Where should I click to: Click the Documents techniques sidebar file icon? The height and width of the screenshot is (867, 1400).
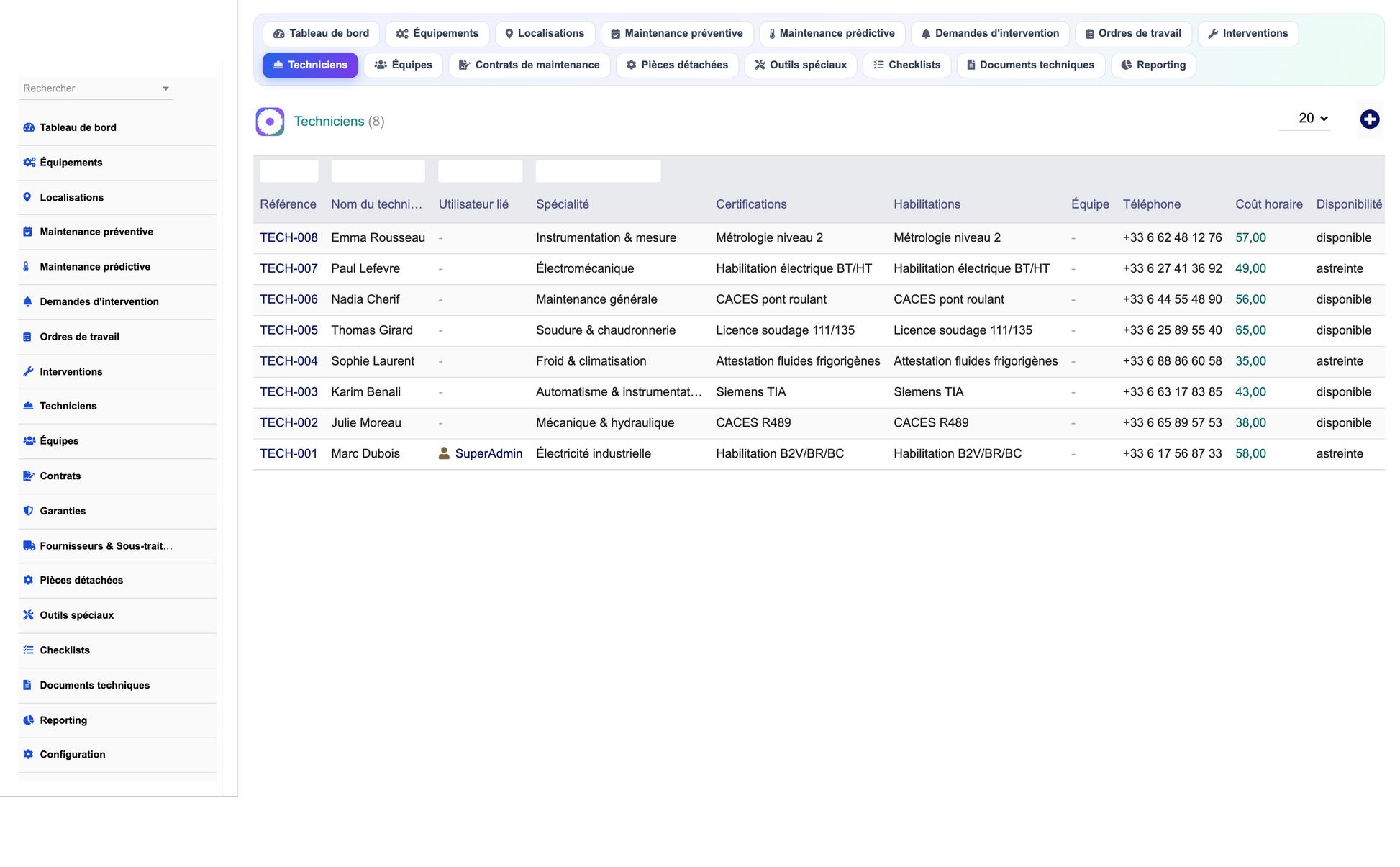[x=27, y=685]
